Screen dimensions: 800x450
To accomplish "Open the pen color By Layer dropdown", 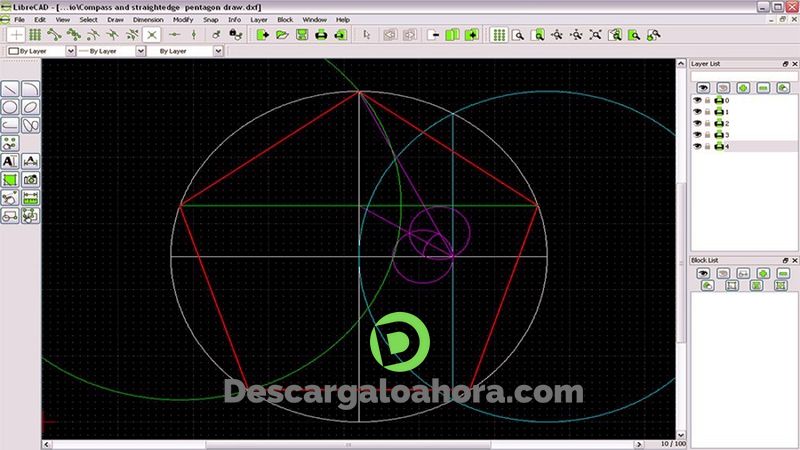I will point(42,51).
